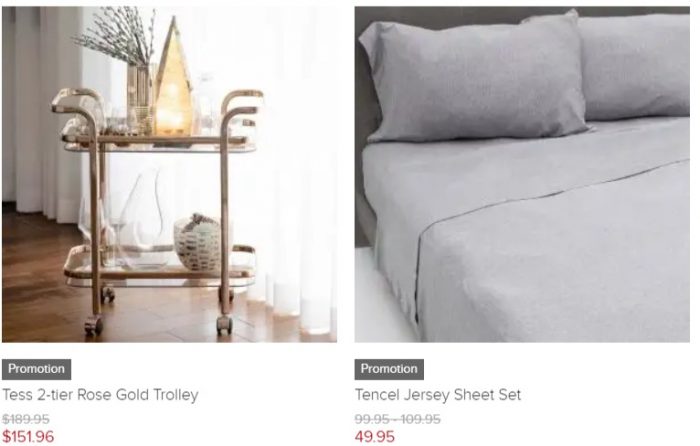Click the vase of branches on the trolley

(125, 67)
